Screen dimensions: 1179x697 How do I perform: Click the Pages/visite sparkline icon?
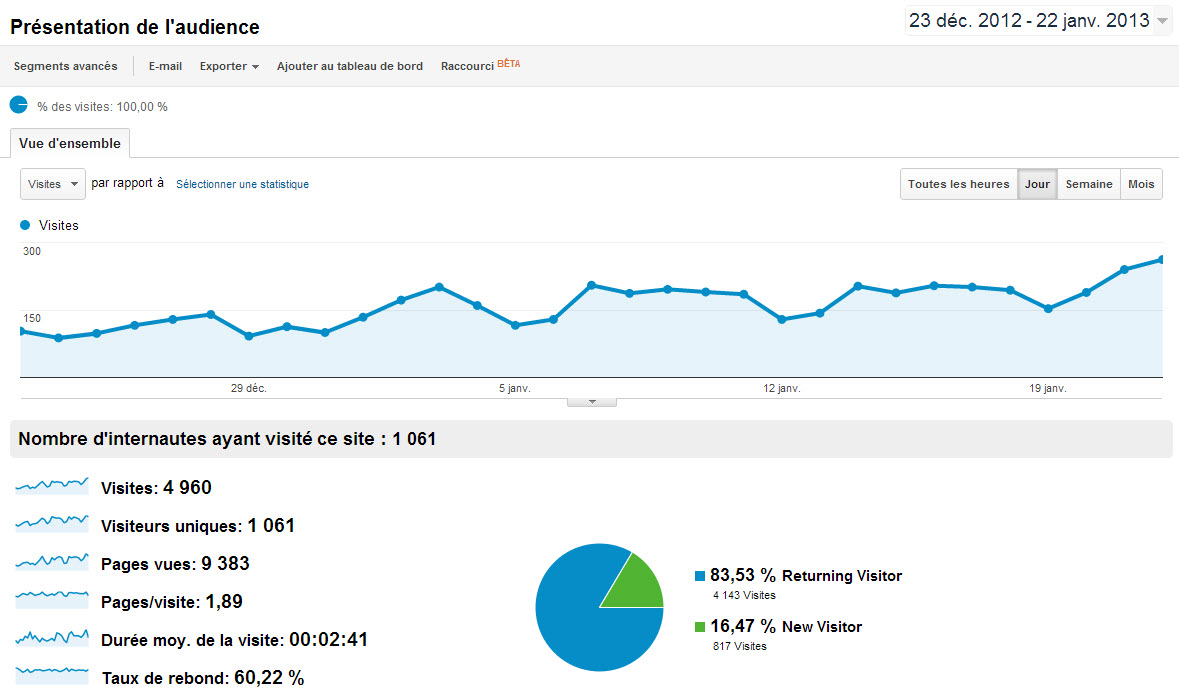coord(52,599)
